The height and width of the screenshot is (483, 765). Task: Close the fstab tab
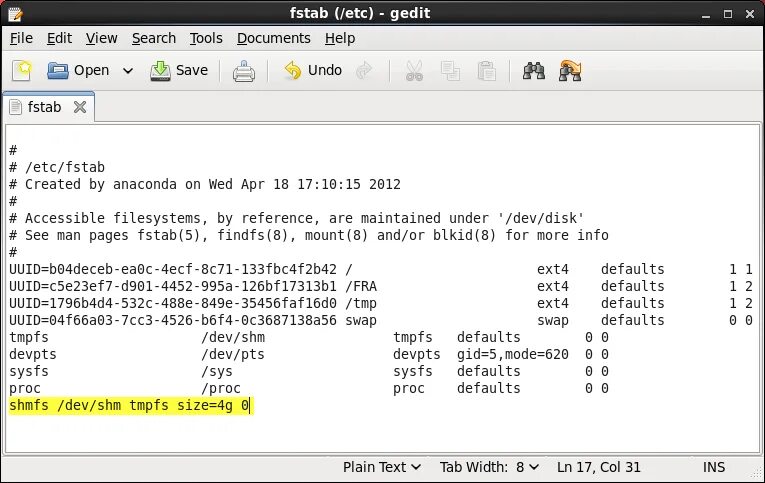(80, 107)
